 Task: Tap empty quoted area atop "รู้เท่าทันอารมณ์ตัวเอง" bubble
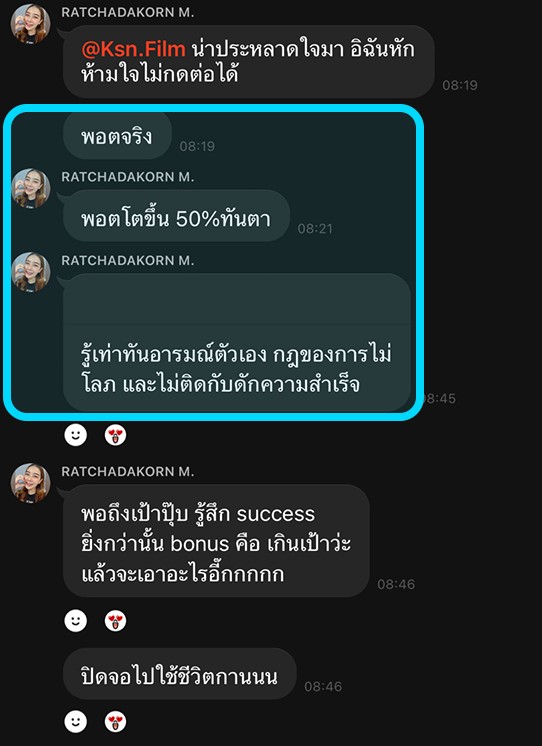[x=237, y=299]
